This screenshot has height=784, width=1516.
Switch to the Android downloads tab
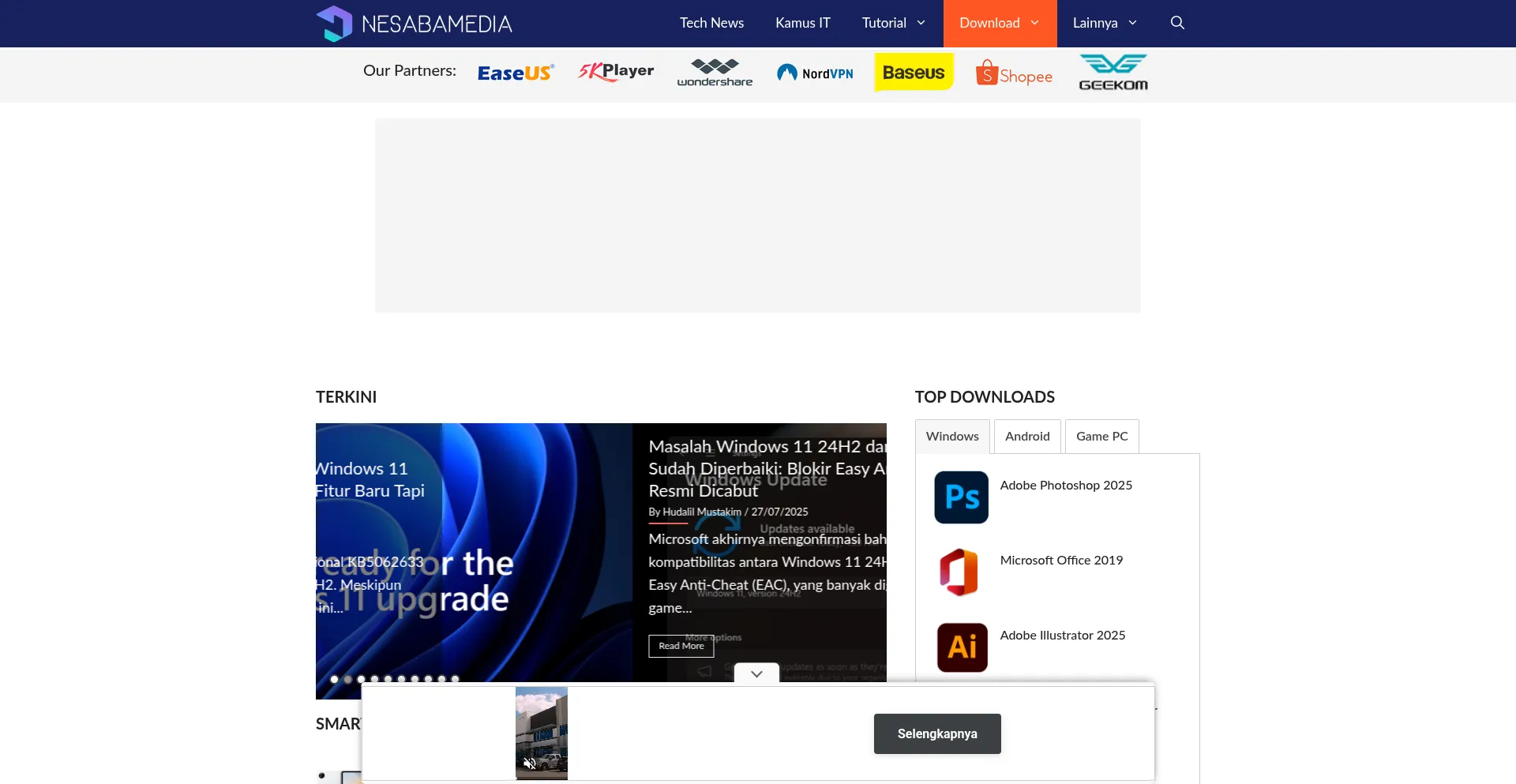(x=1027, y=436)
